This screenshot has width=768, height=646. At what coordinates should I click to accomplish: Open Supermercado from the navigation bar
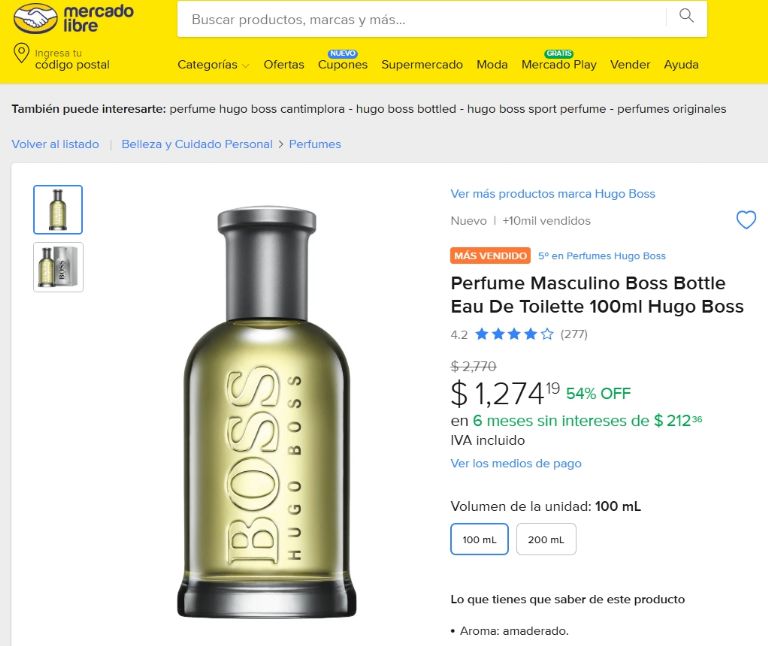pyautogui.click(x=422, y=65)
